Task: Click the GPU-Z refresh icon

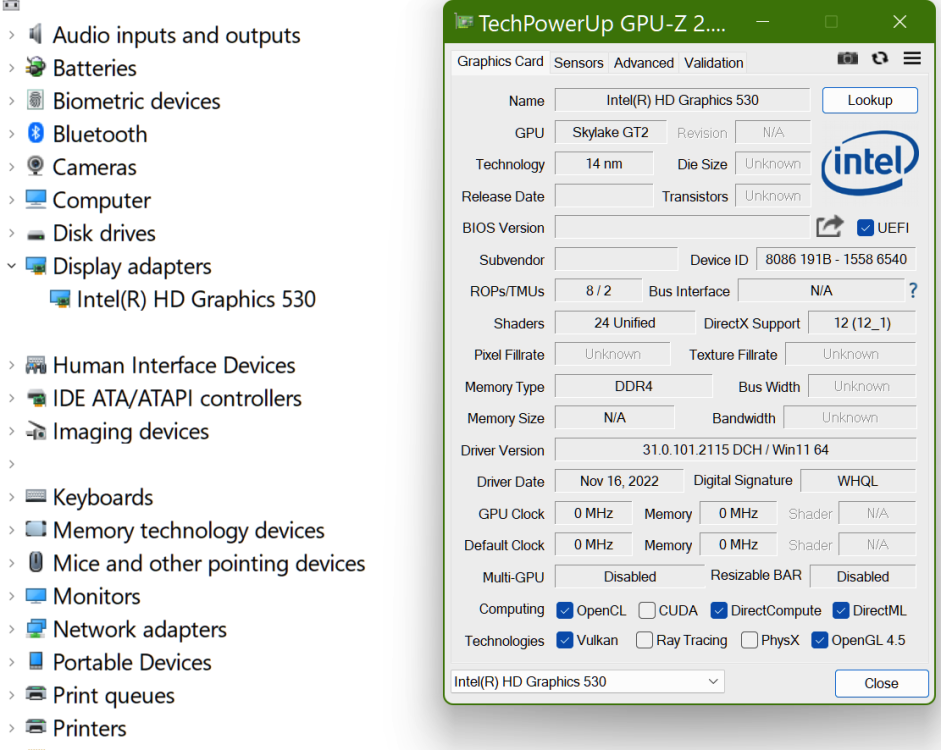Action: coord(880,58)
